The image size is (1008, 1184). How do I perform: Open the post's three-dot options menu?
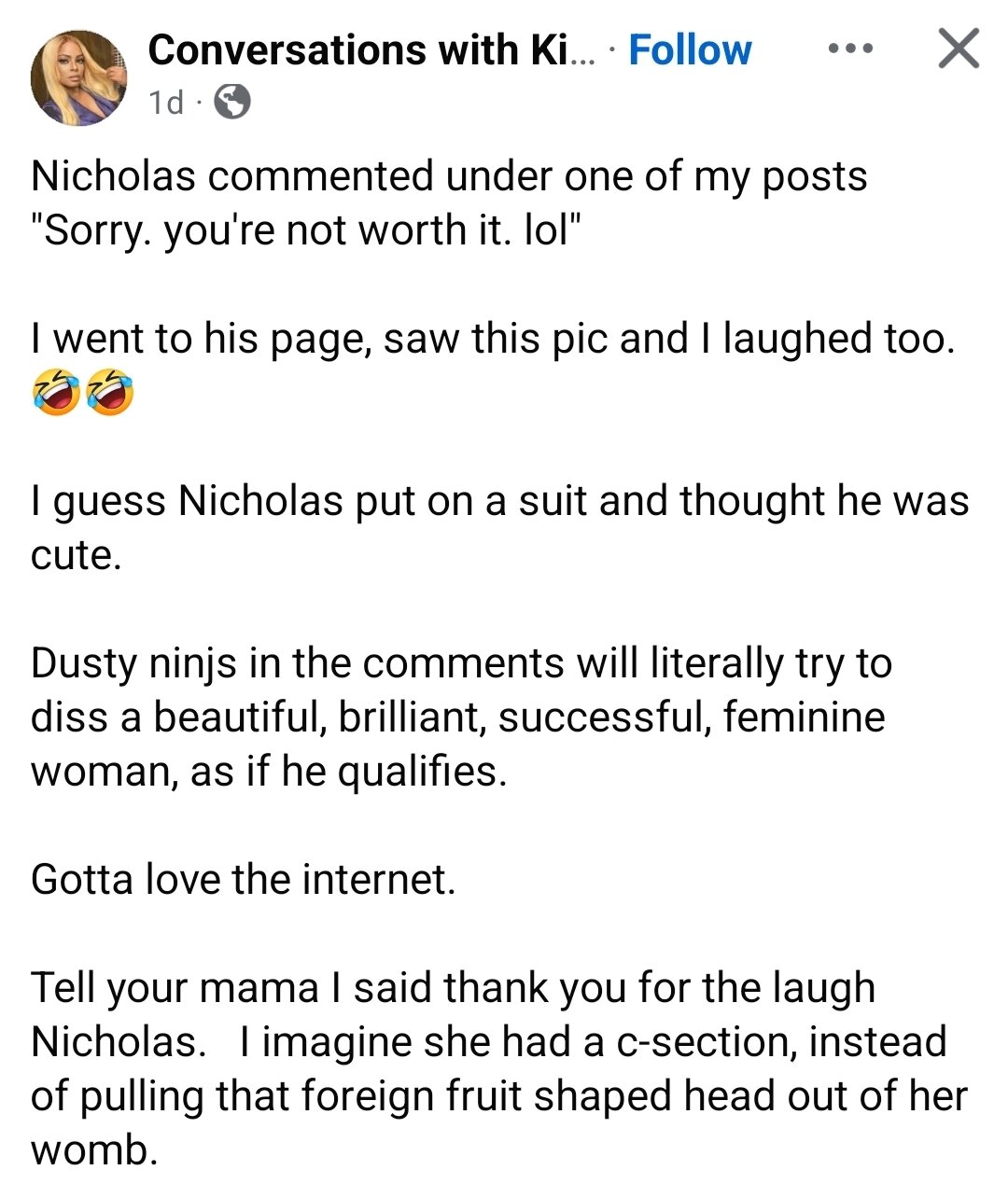pyautogui.click(x=850, y=49)
